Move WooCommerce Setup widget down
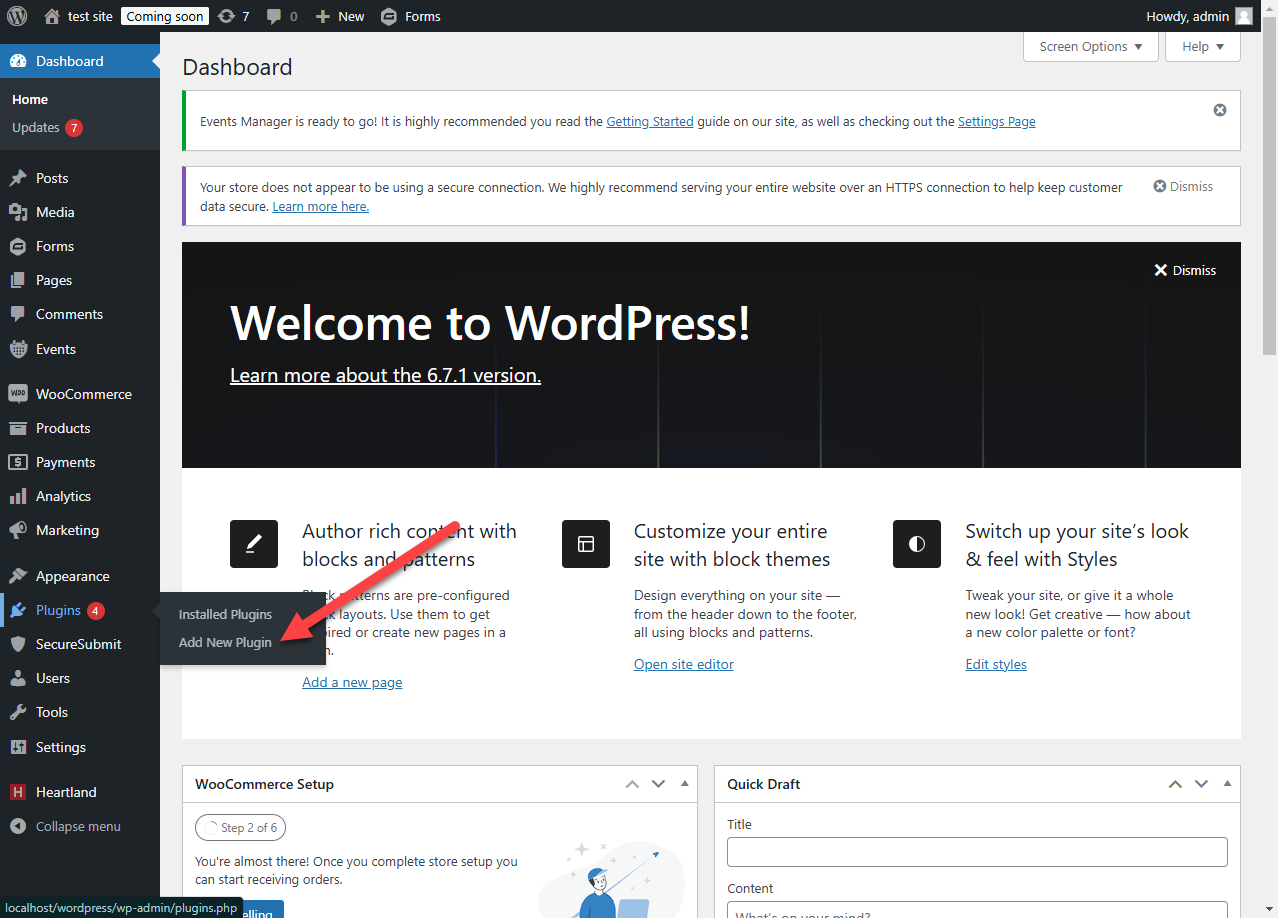Screen dimensions: 1278x918 pos(658,784)
